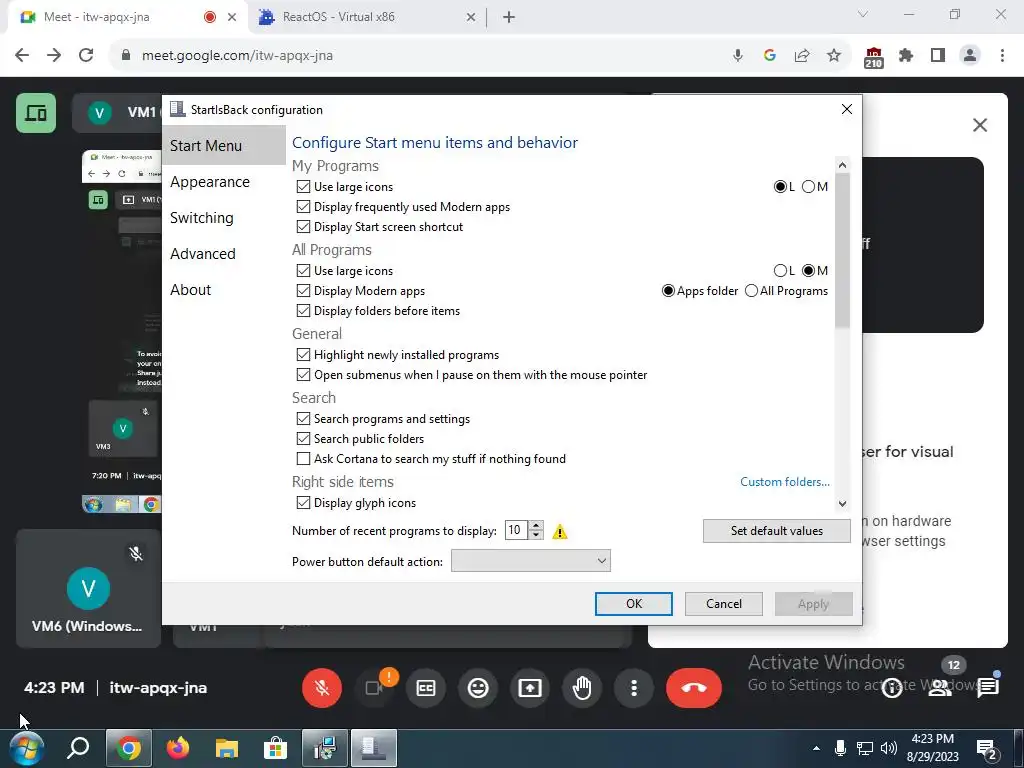
Task: Click StartIsBack taskbar icon
Action: click(x=374, y=748)
